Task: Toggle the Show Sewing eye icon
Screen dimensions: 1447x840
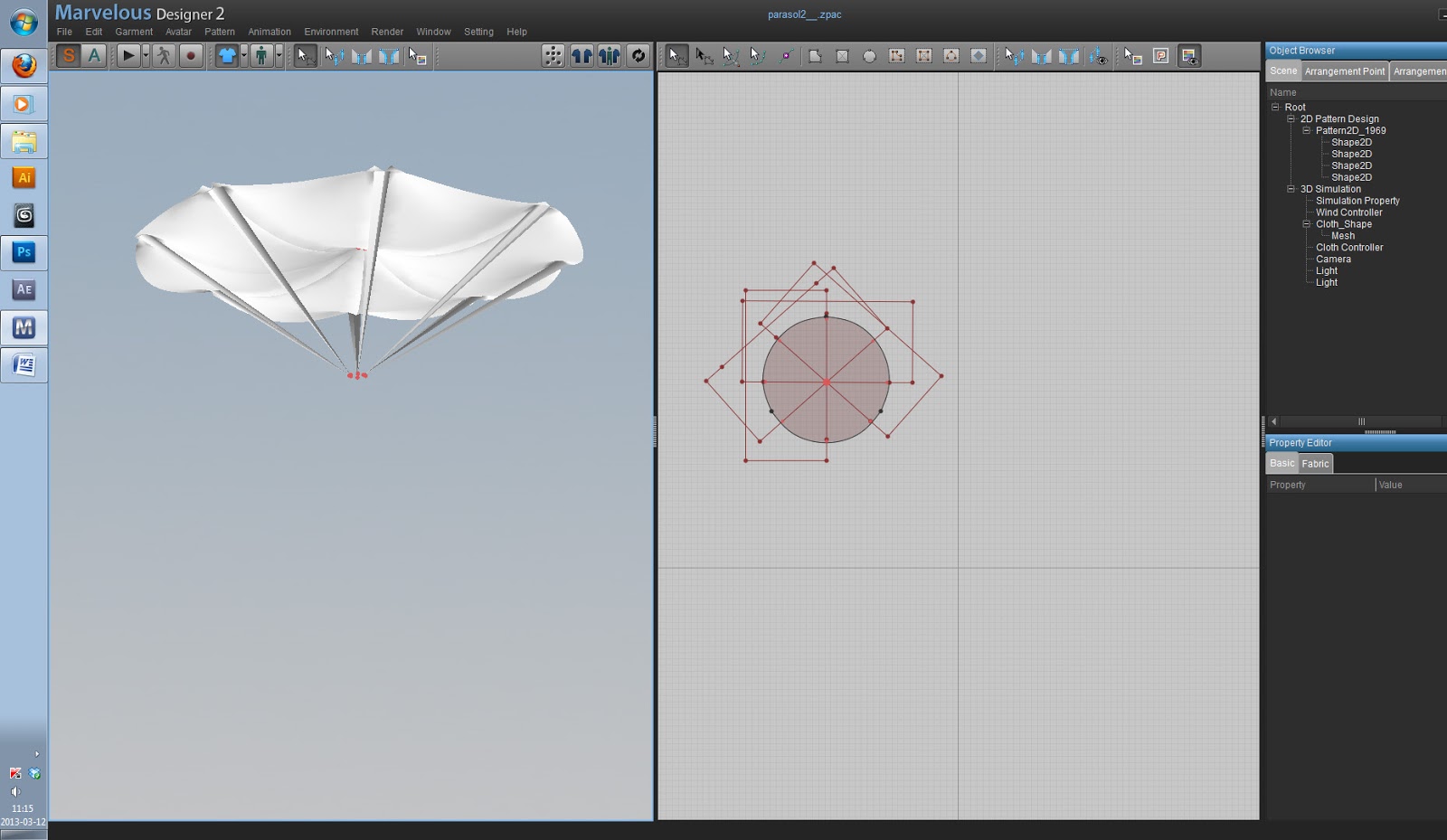Action: pos(1097,56)
